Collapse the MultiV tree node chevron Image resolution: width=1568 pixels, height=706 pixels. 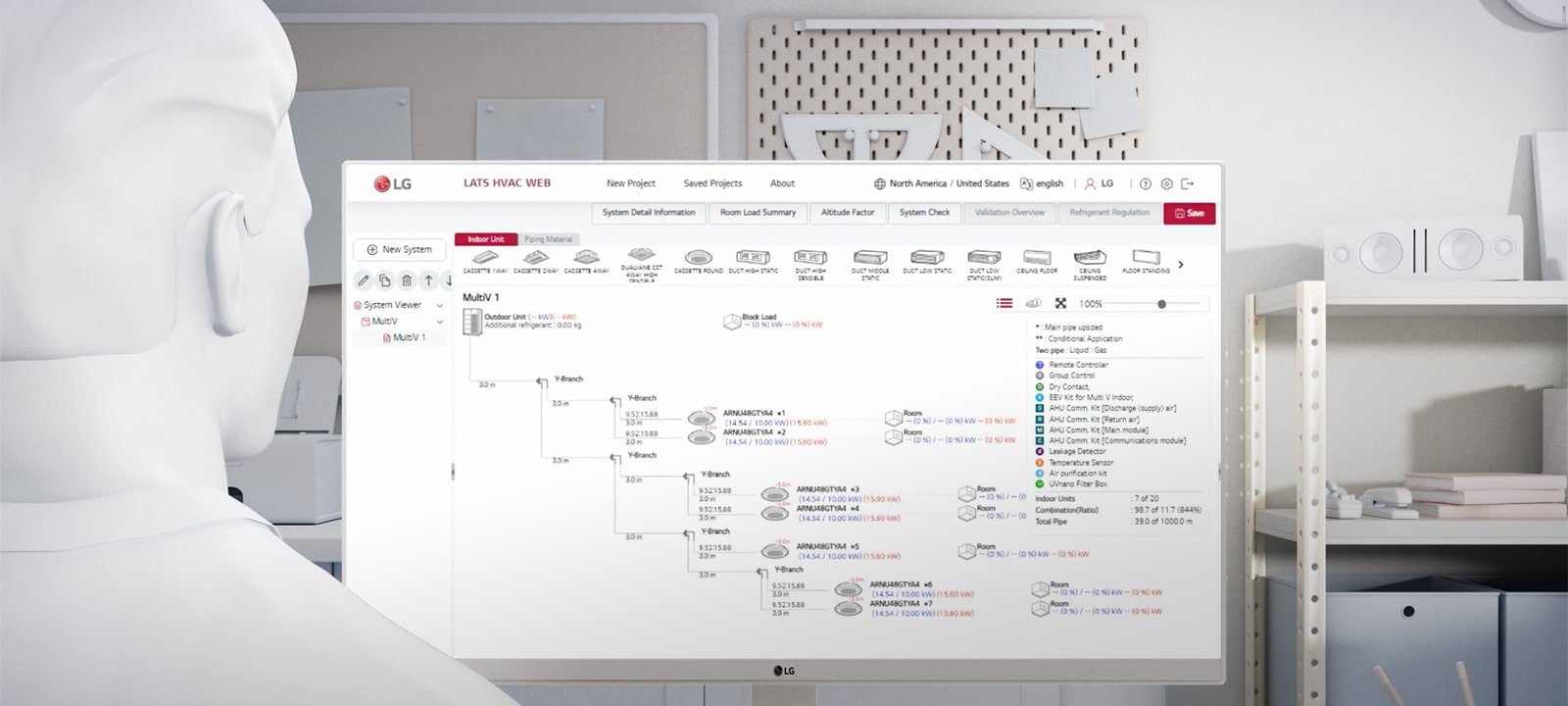(x=439, y=322)
